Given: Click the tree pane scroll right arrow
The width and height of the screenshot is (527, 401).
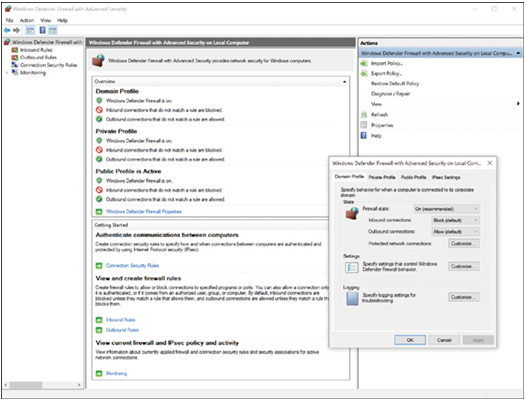Looking at the screenshot, I should click(x=79, y=385).
